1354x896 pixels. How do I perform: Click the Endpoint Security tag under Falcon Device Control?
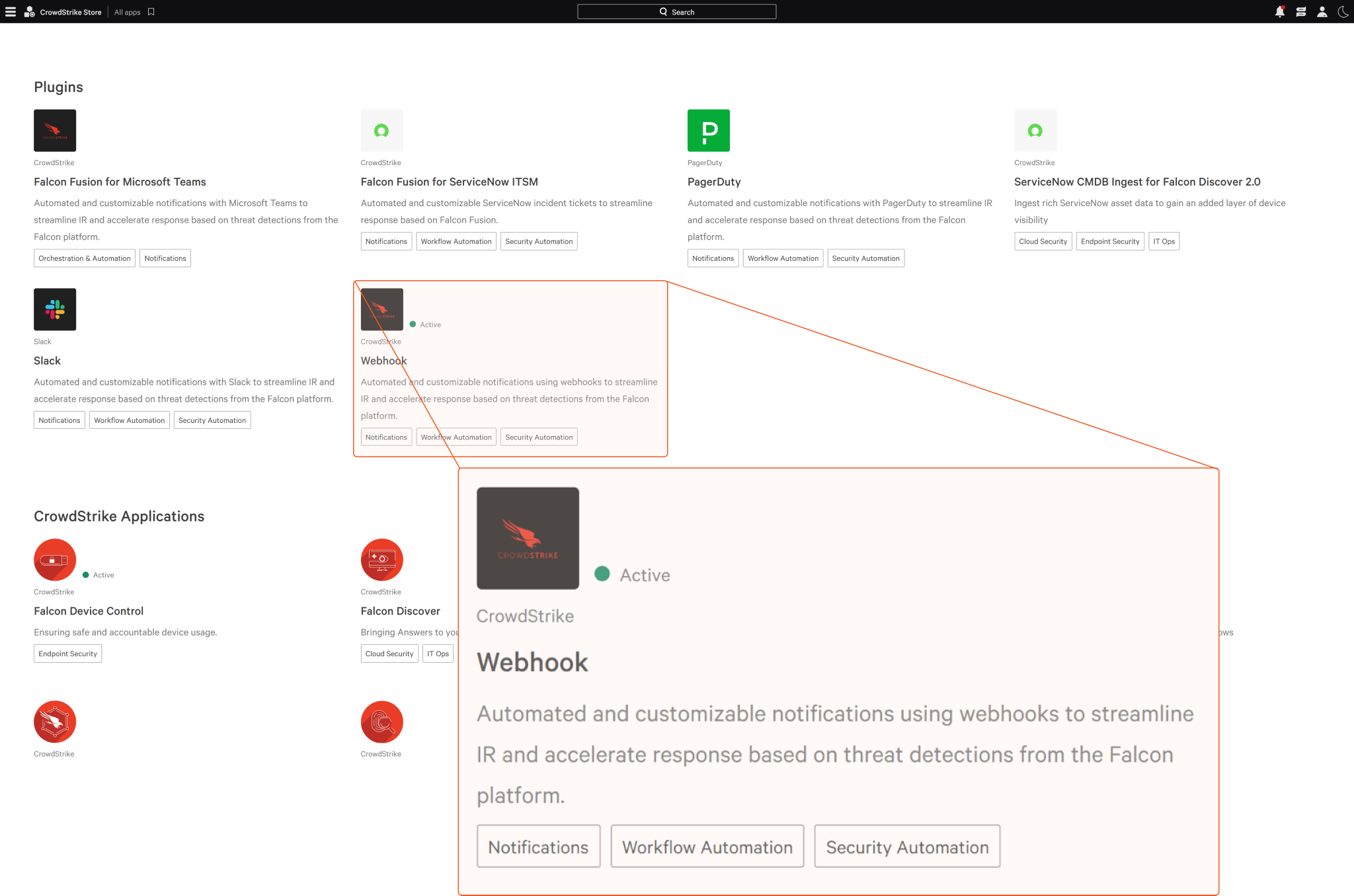tap(67, 653)
